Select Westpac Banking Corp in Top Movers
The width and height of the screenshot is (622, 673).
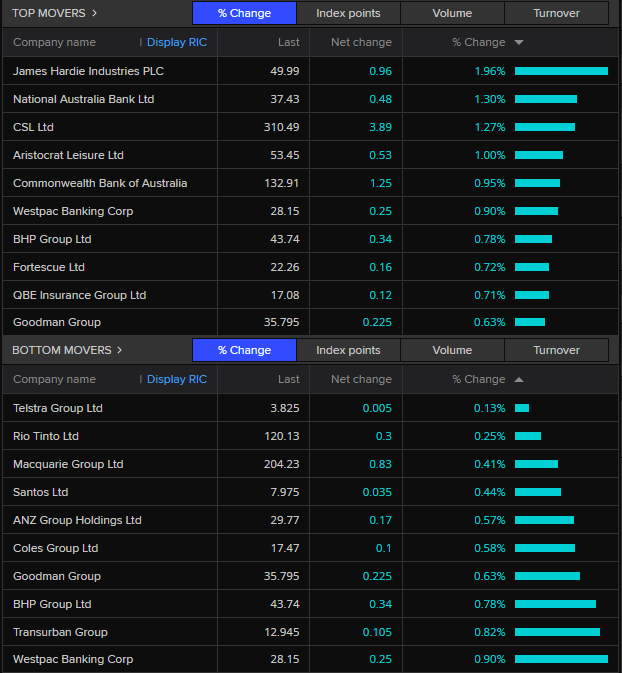click(x=73, y=211)
